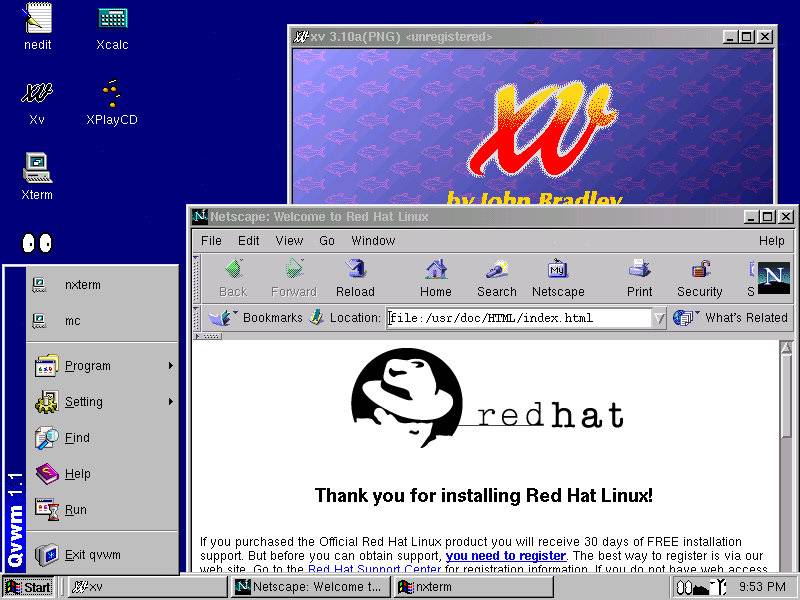This screenshot has width=800, height=600.
Task: Switch to nxterm taskbar button
Action: pyautogui.click(x=474, y=587)
